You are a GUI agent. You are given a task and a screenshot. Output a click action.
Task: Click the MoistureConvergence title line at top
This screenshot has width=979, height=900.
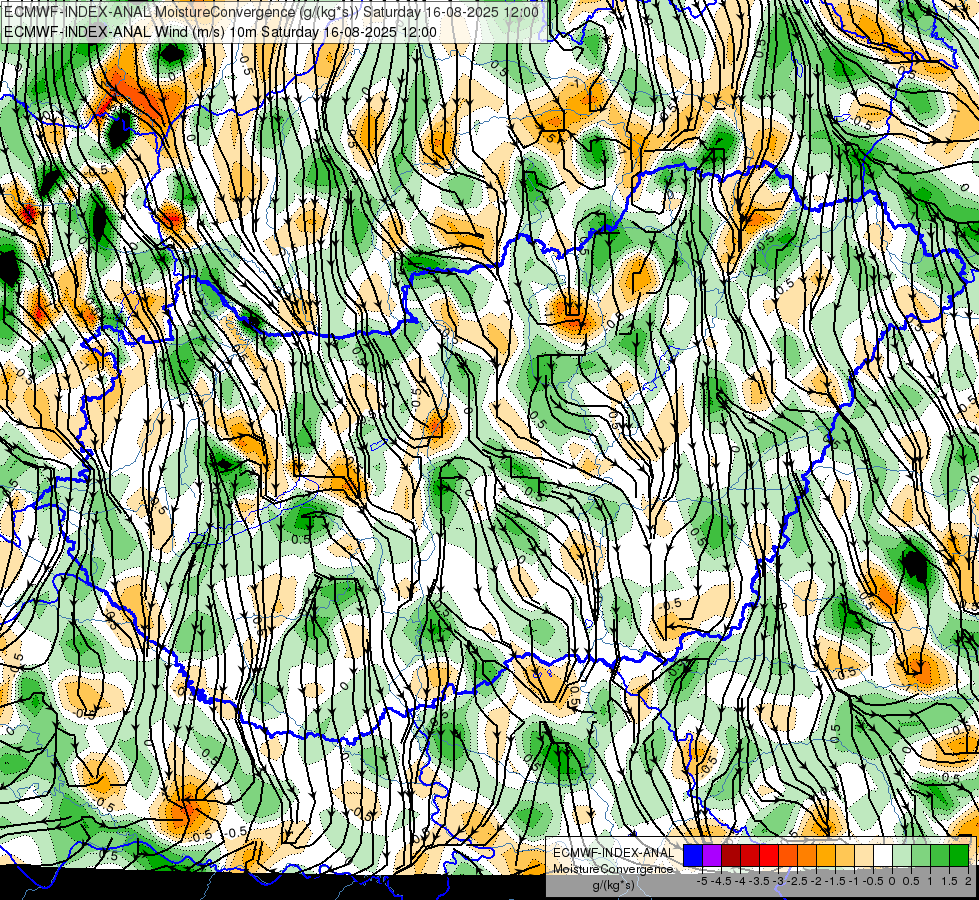(271, 12)
